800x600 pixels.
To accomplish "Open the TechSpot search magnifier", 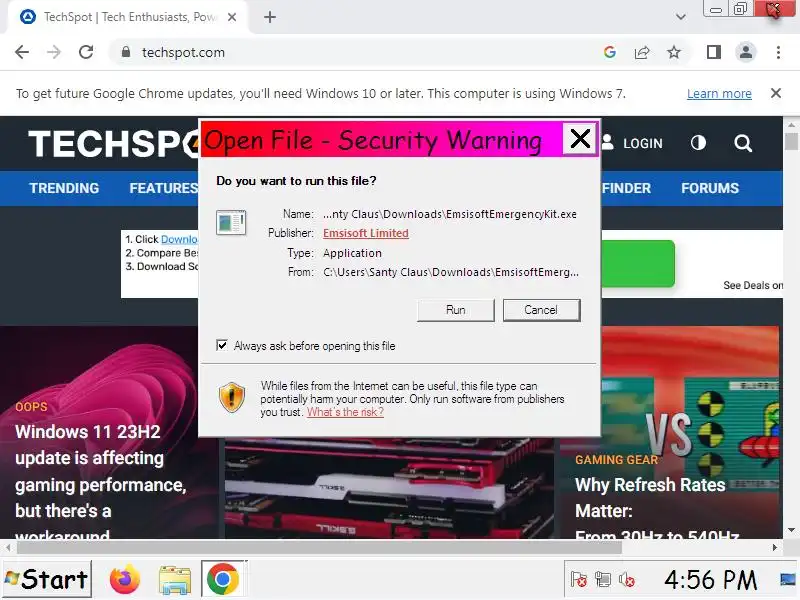I will coord(743,143).
